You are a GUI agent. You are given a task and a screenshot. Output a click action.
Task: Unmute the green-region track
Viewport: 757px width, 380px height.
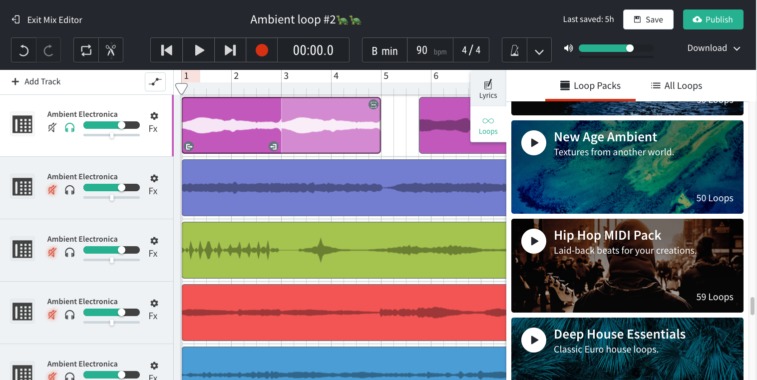tap(52, 252)
